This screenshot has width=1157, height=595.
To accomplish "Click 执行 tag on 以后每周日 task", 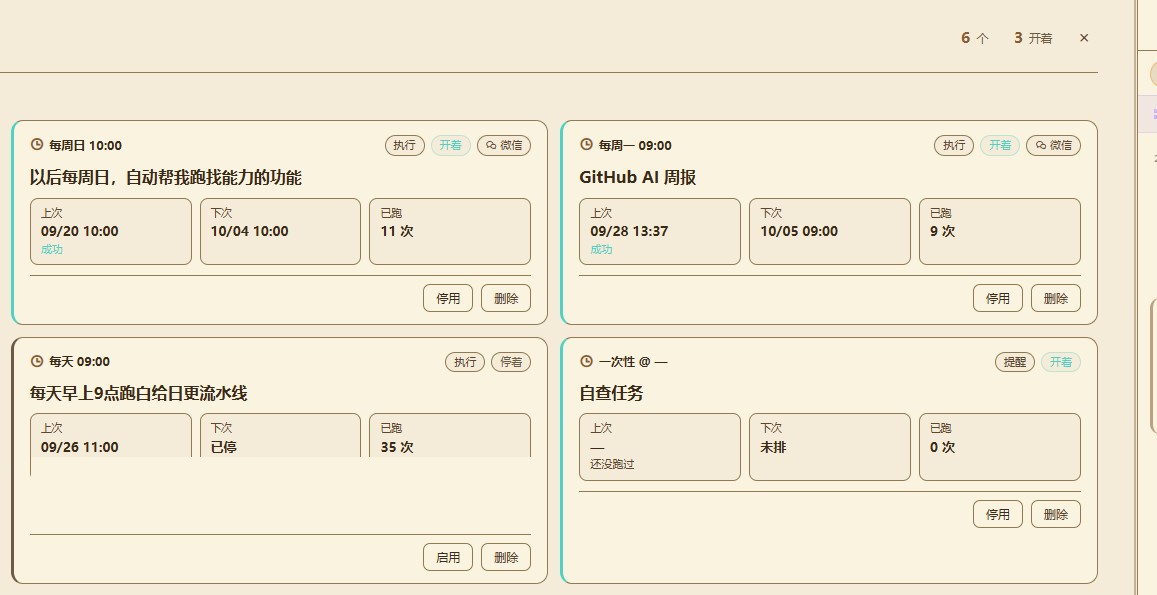I will pos(404,145).
